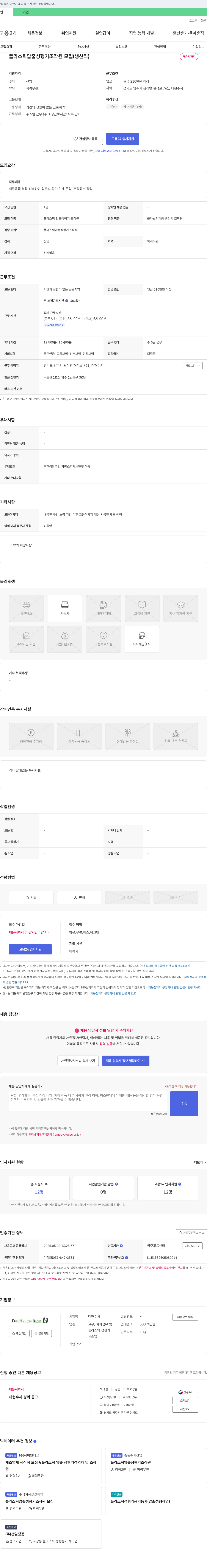Image resolution: width=207 pixels, height=1568 pixels.
Task: Click the 주 소정근로시간 info icon
Action: (x=67, y=301)
